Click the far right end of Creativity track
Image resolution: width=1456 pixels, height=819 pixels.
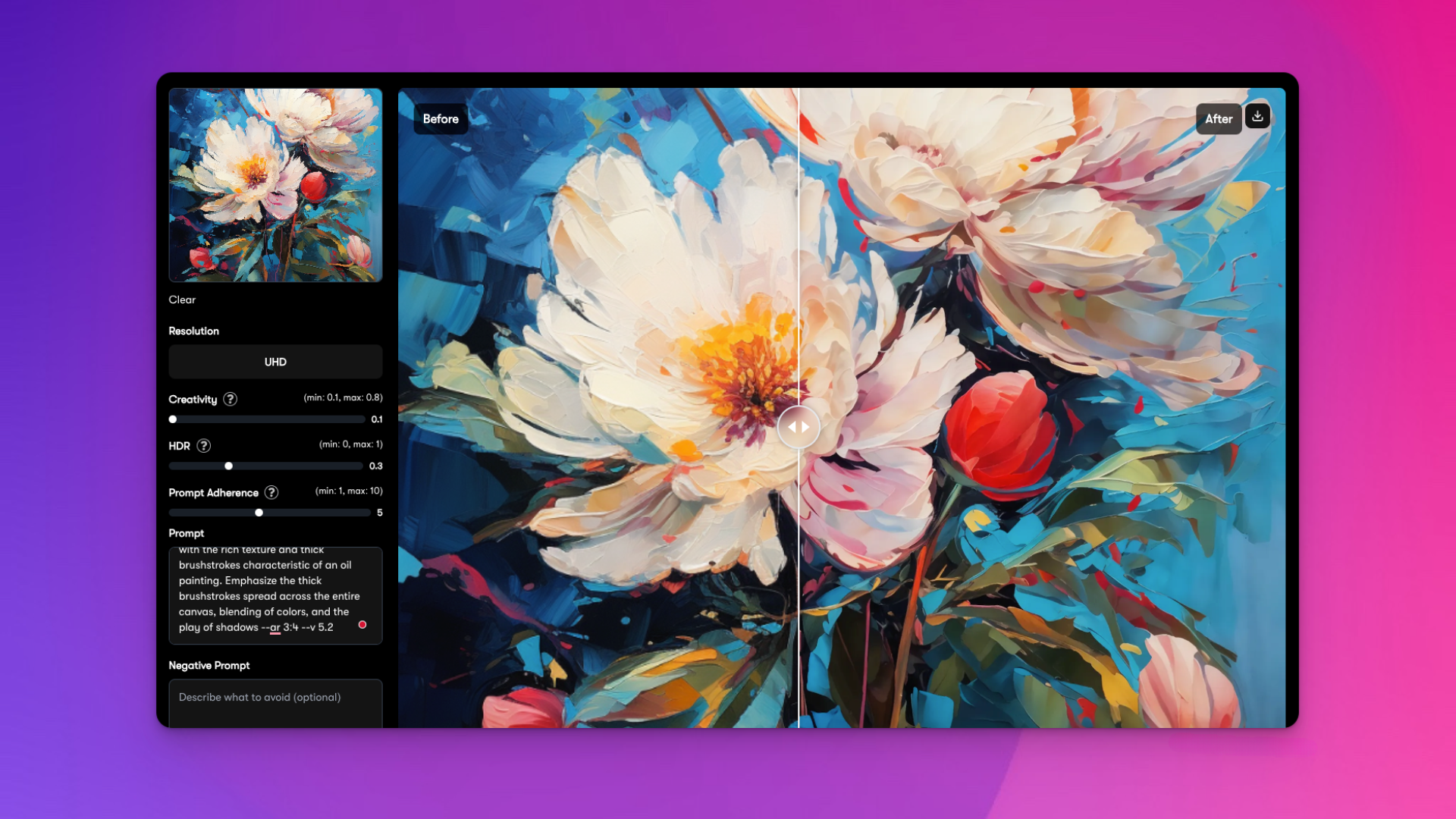click(x=362, y=419)
